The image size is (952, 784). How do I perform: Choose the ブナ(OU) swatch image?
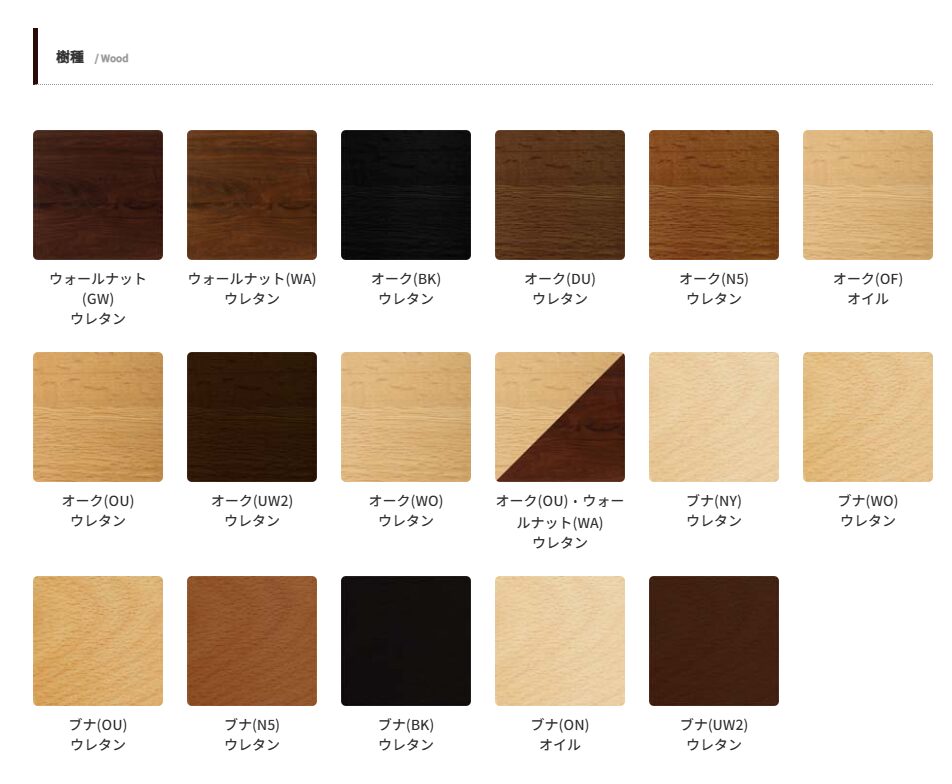(98, 641)
